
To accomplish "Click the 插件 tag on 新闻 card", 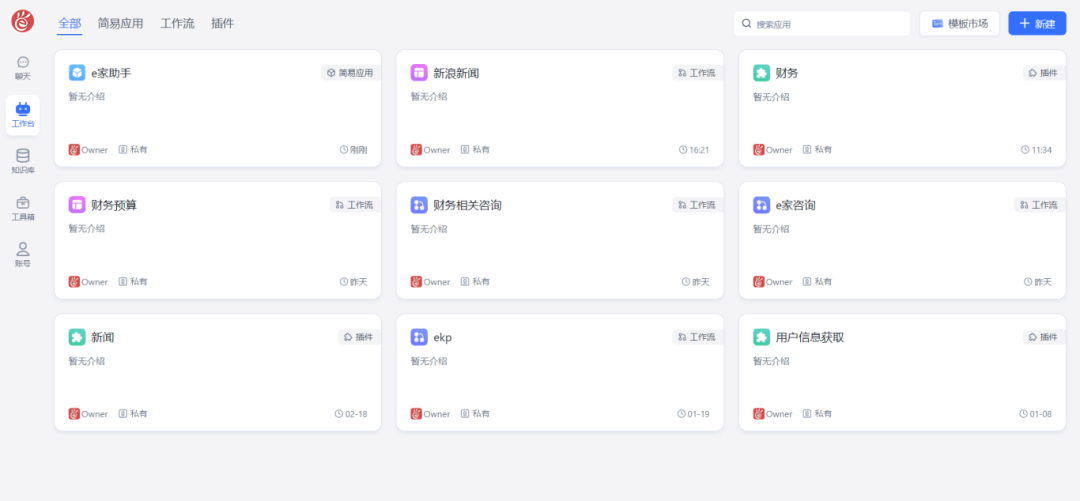I will click(x=360, y=337).
